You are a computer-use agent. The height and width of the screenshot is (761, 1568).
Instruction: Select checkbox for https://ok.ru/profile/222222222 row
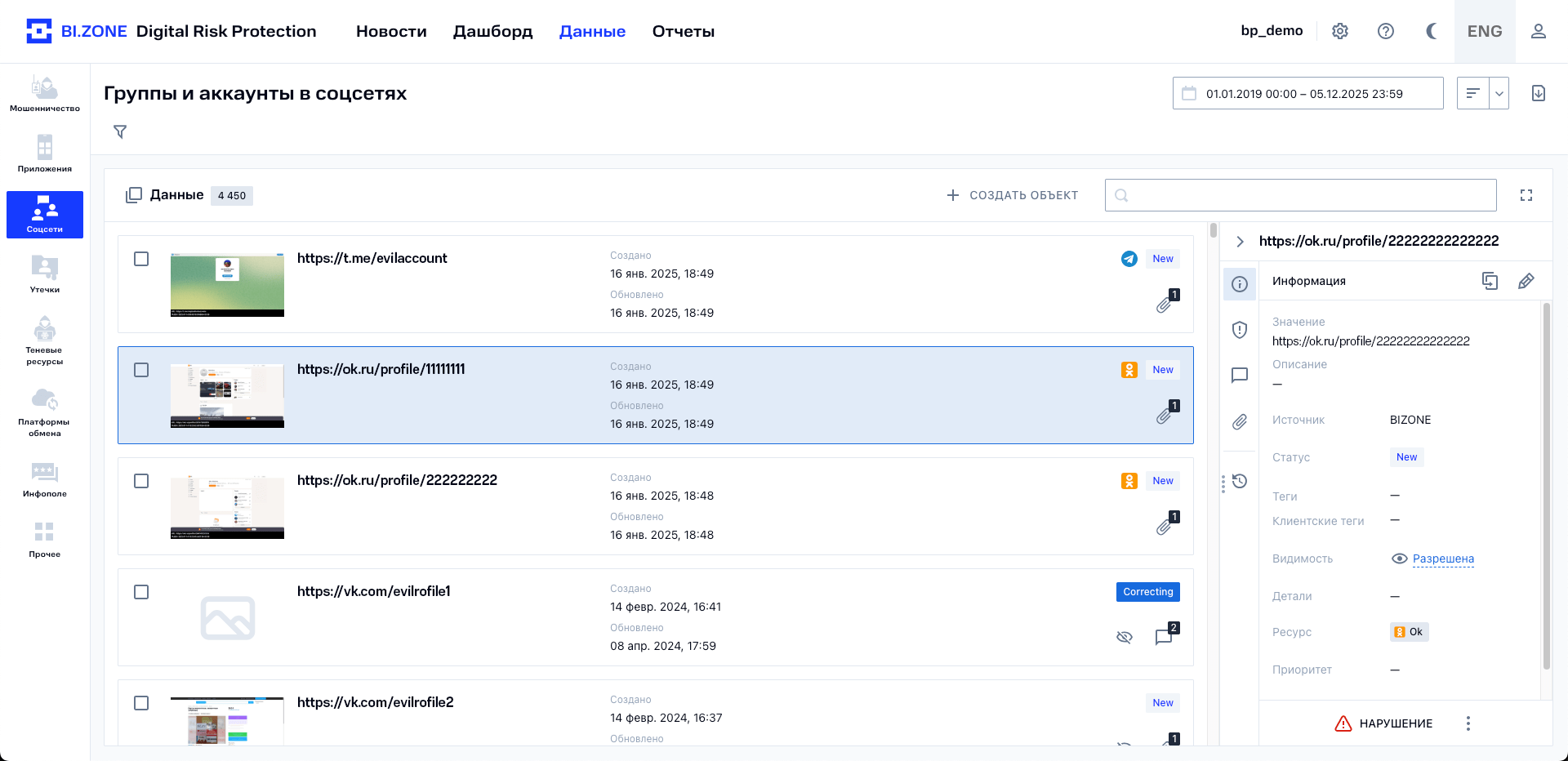(x=141, y=481)
